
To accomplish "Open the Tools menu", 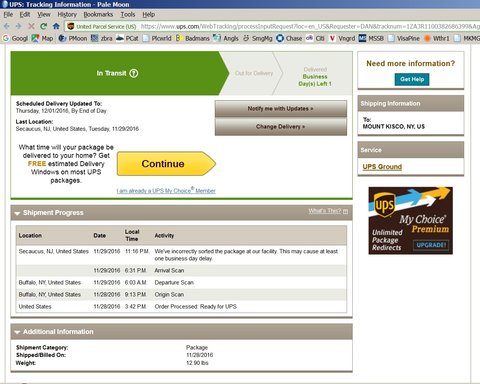I will [x=128, y=14].
